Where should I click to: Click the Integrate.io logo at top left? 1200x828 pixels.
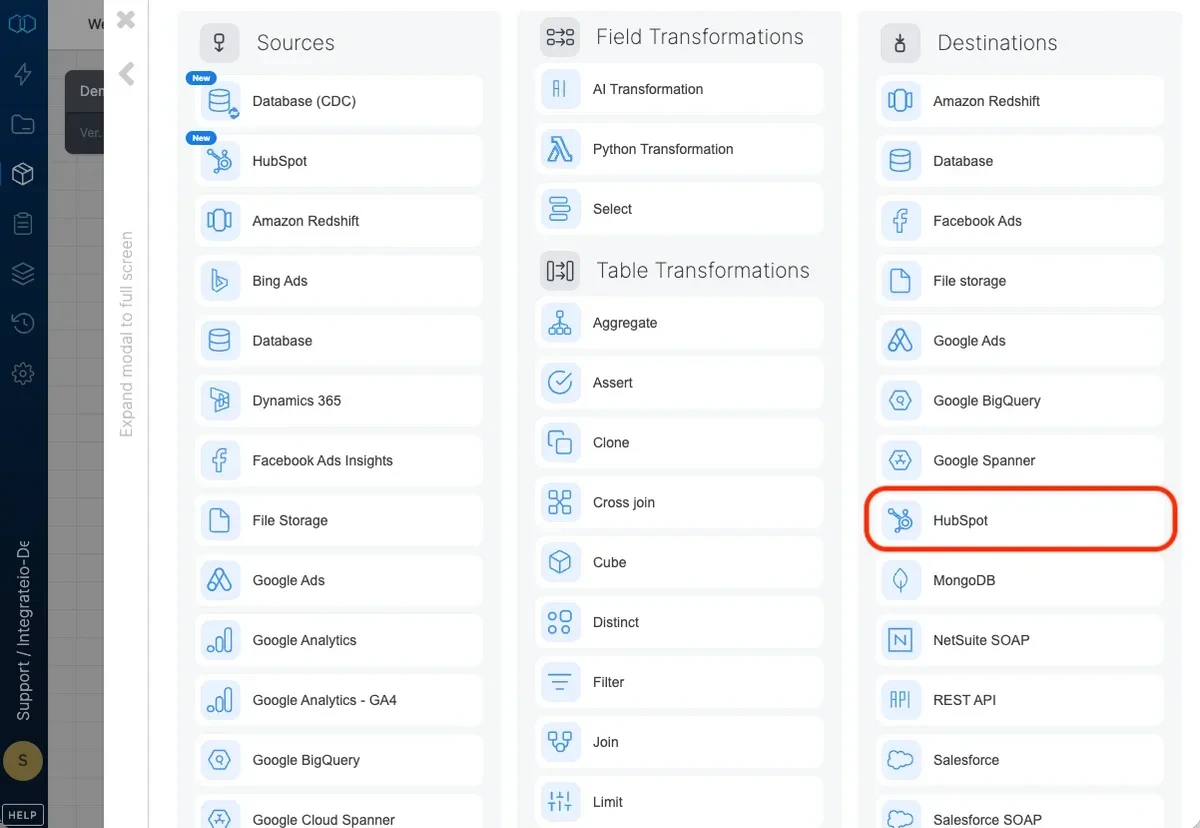click(23, 23)
